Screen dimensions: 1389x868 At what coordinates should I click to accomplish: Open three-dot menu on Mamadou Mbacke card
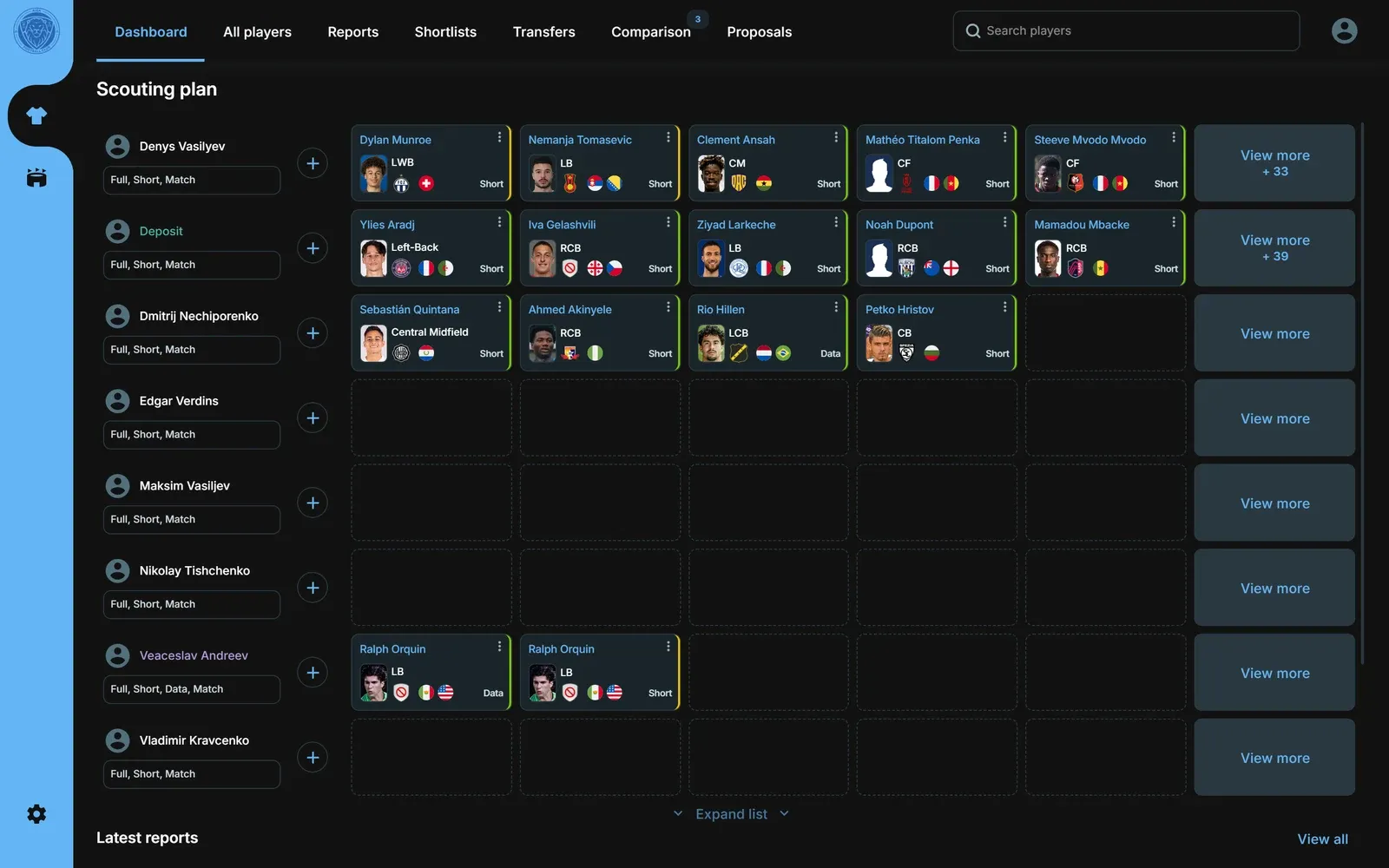[x=1173, y=222]
